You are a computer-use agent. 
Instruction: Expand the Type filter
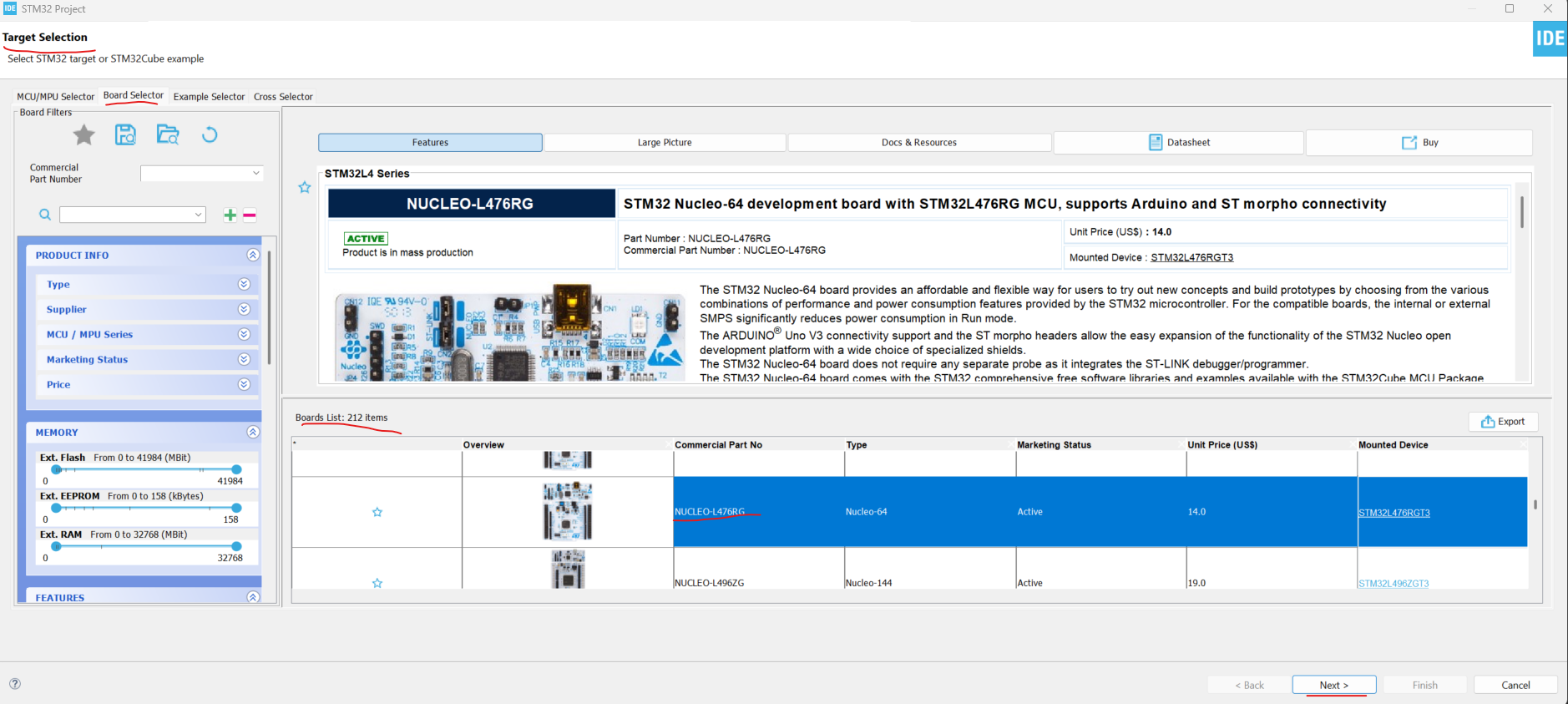244,284
